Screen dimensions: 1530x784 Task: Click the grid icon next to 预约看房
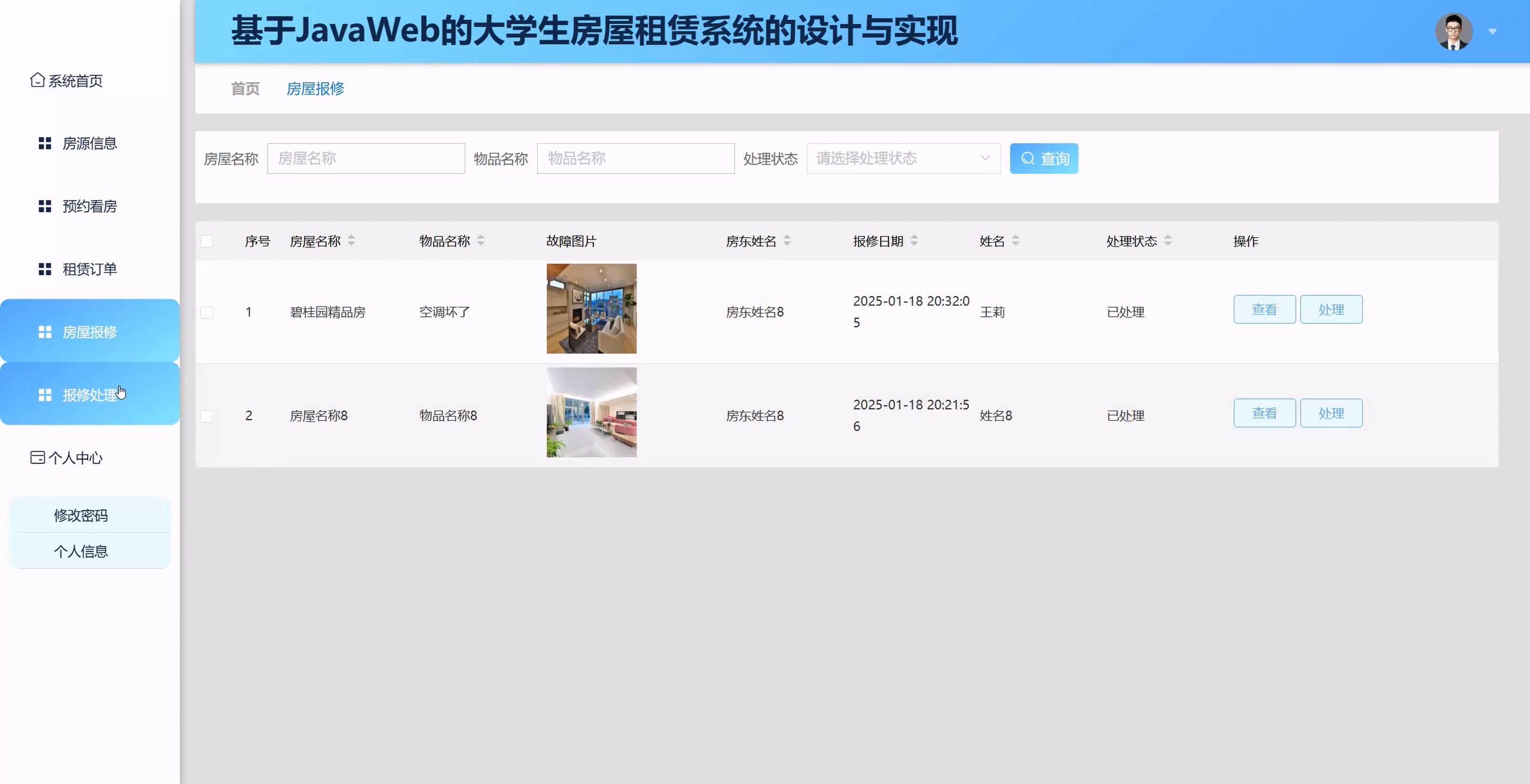tap(45, 206)
